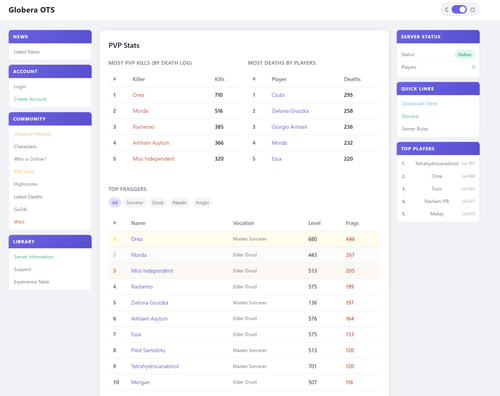Open Discord quick link
The width and height of the screenshot is (500, 396).
410,116
